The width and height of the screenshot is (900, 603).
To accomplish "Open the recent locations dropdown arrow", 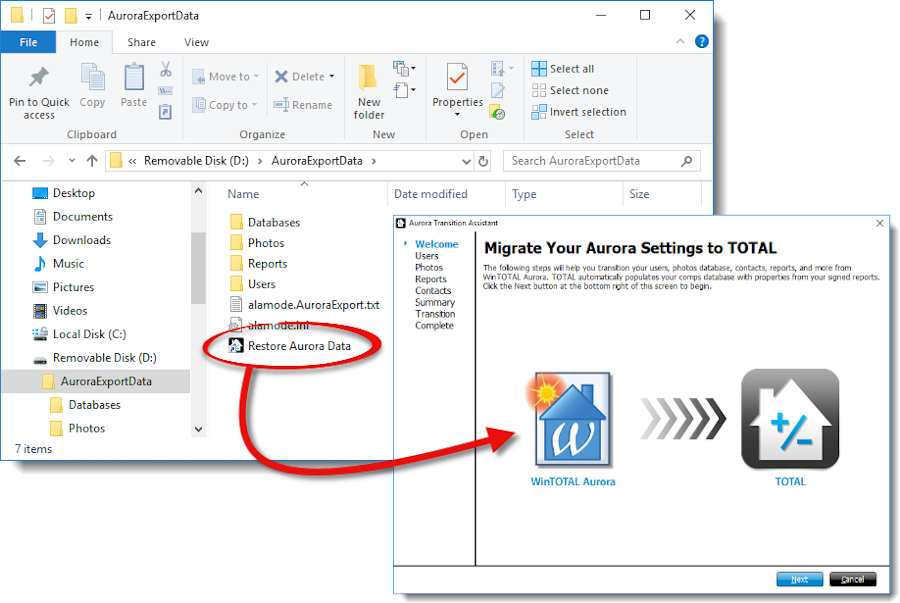I will pos(72,161).
